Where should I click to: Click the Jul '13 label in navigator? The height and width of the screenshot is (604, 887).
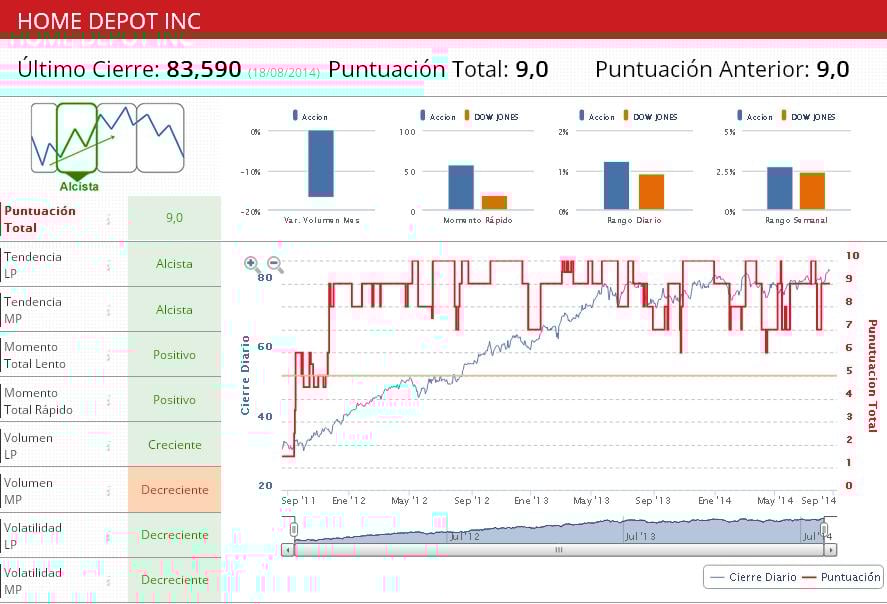pyautogui.click(x=640, y=536)
